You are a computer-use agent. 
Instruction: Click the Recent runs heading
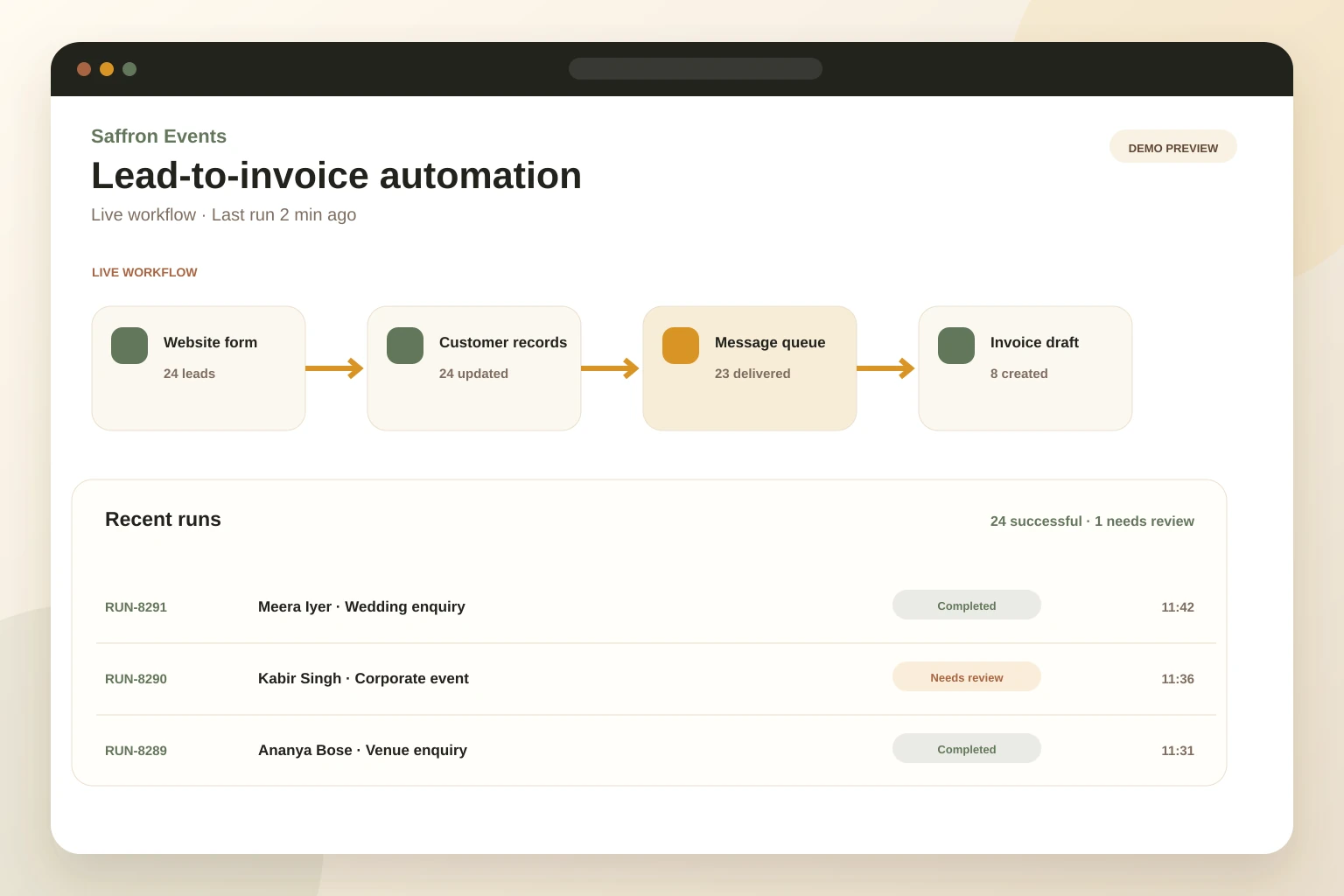click(163, 520)
